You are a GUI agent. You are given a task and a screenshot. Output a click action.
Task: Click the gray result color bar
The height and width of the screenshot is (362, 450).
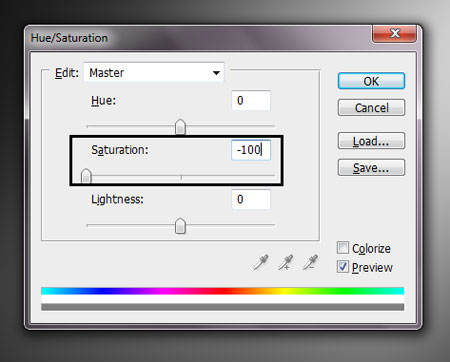pos(223,307)
